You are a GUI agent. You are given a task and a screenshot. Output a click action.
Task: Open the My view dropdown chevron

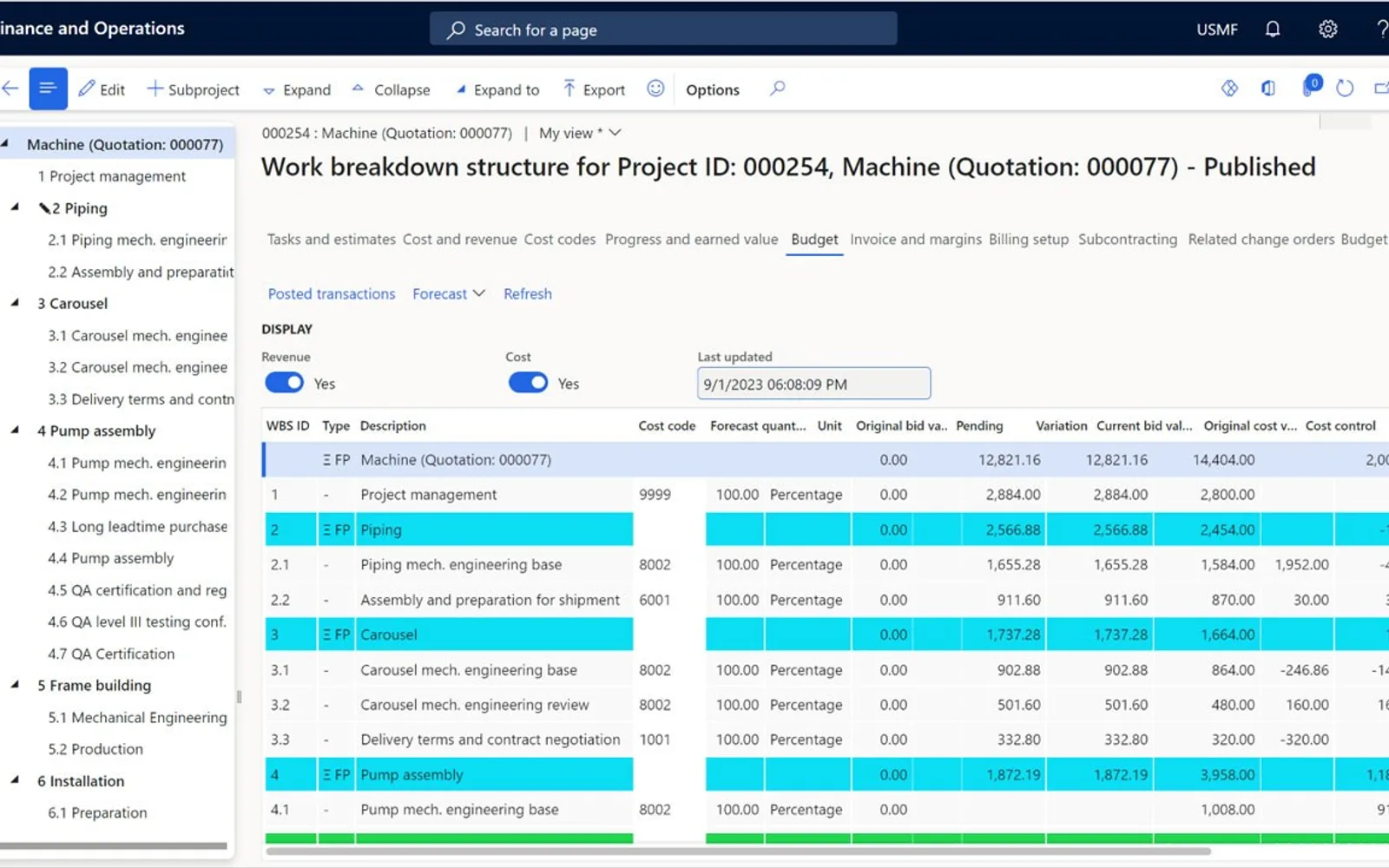pos(615,133)
